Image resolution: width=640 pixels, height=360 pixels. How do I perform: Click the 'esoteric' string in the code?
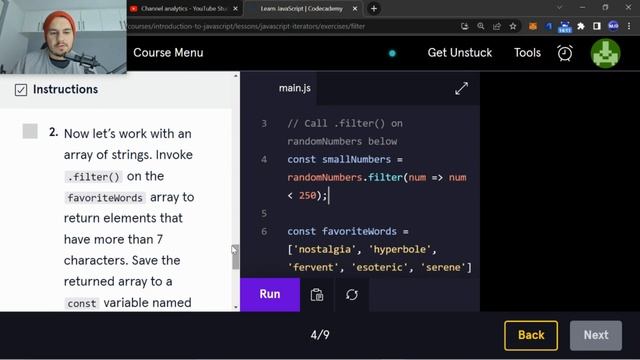pyautogui.click(x=379, y=267)
